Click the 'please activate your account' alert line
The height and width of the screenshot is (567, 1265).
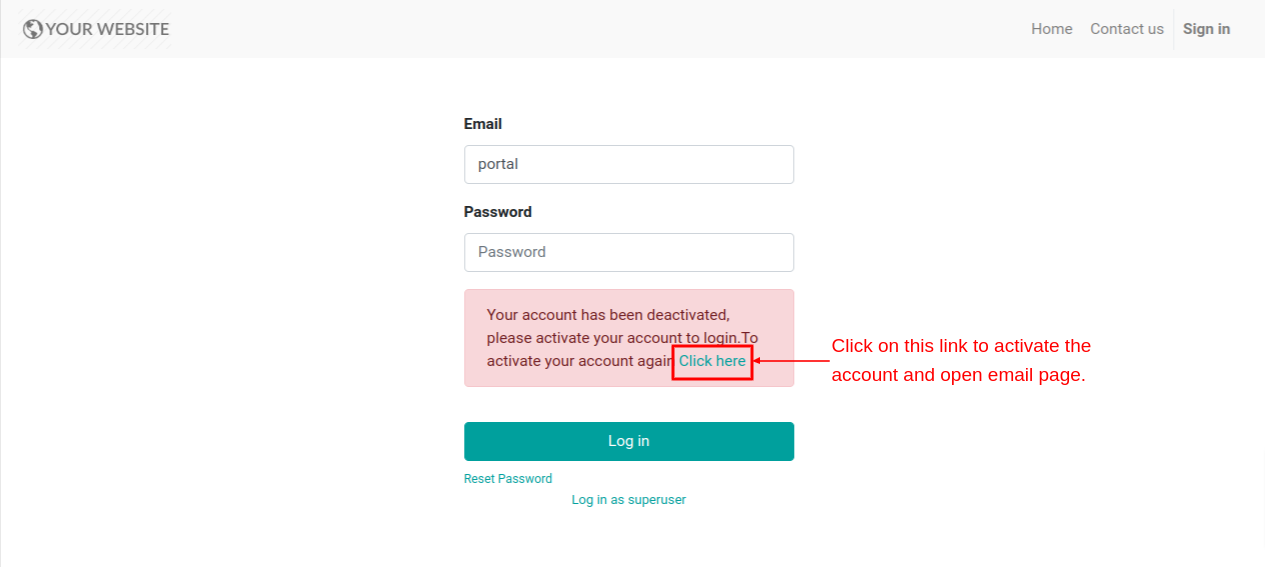pos(623,338)
